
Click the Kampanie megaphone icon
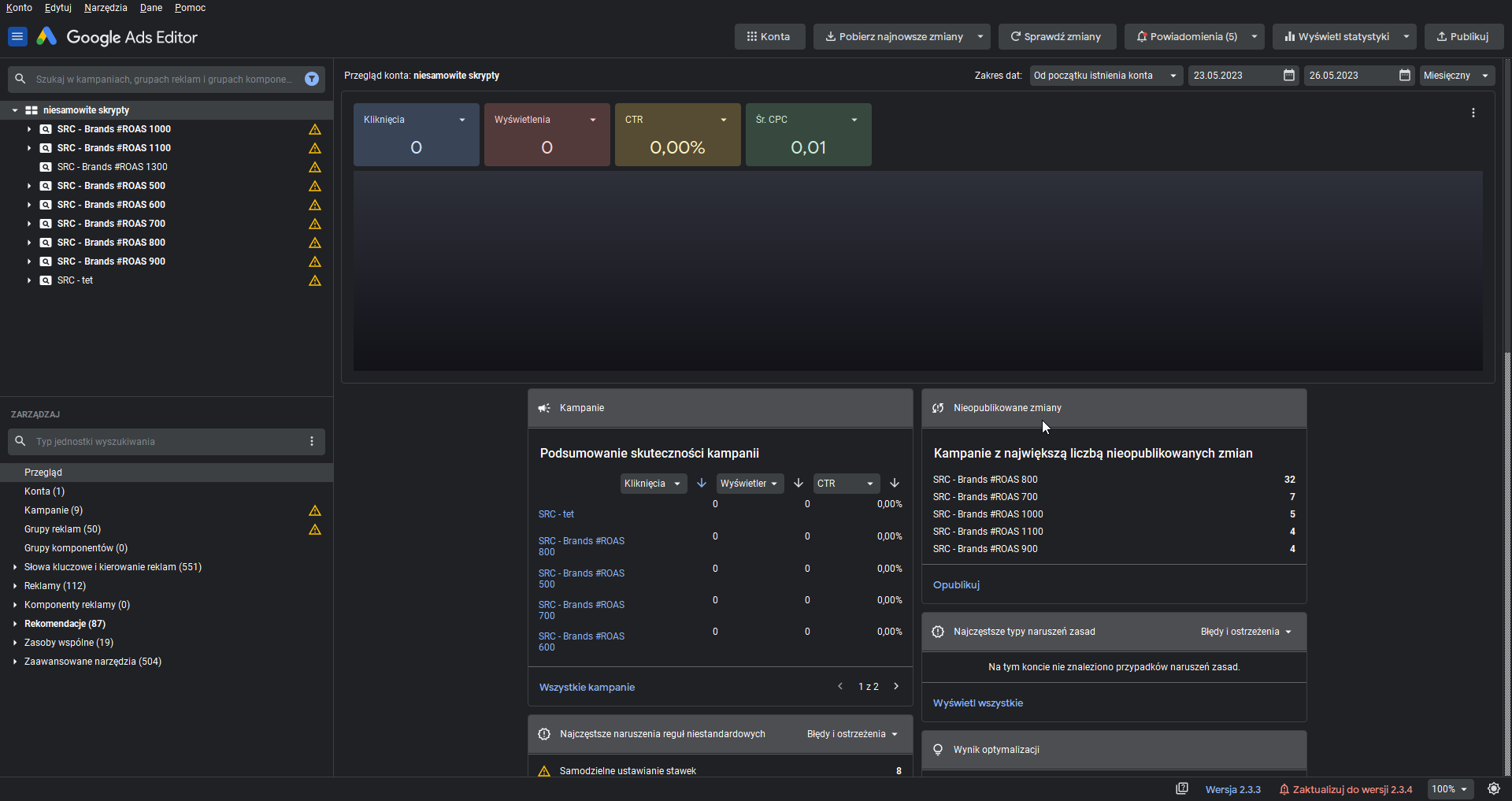click(x=544, y=408)
